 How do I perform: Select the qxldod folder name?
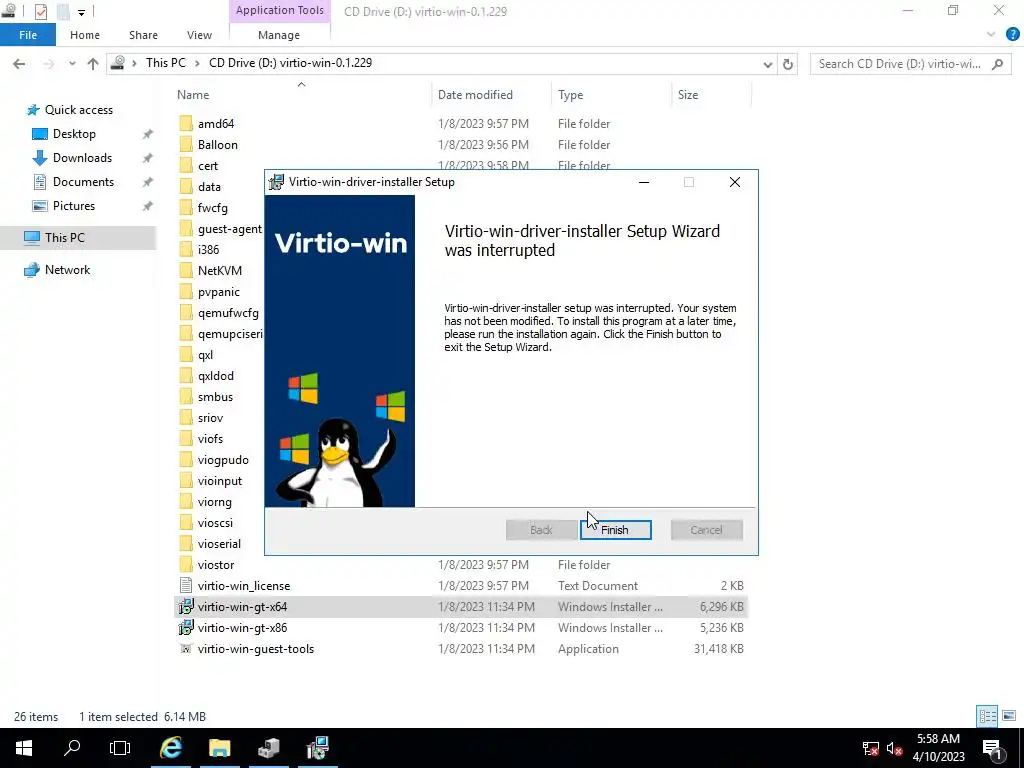tap(216, 376)
